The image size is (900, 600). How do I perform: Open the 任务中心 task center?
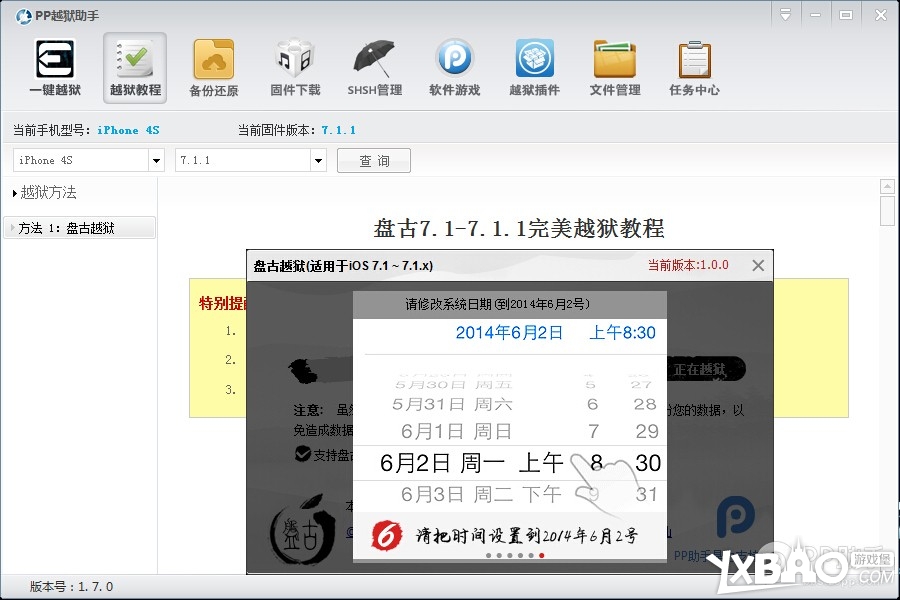694,66
